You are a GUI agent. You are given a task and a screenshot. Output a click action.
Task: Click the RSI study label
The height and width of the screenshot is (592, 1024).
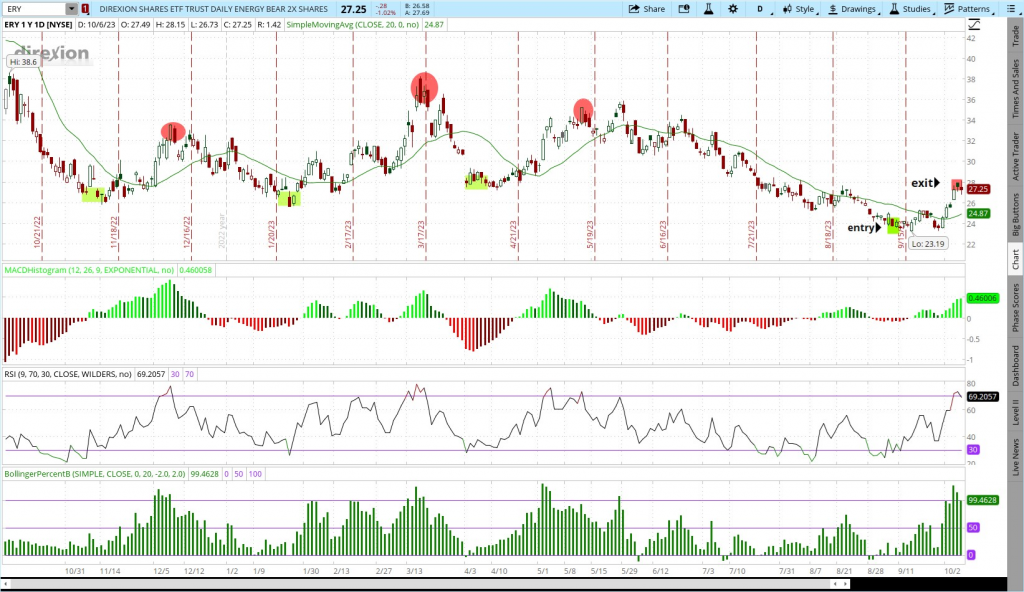coord(68,374)
